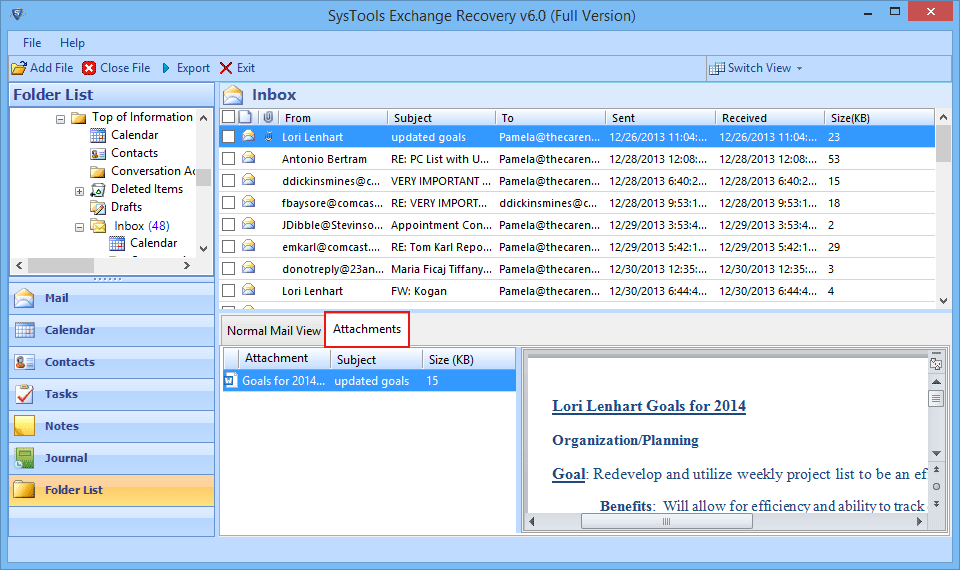Click the Mail envelope icon in the left navigation pane
The width and height of the screenshot is (960, 570).
click(x=24, y=298)
